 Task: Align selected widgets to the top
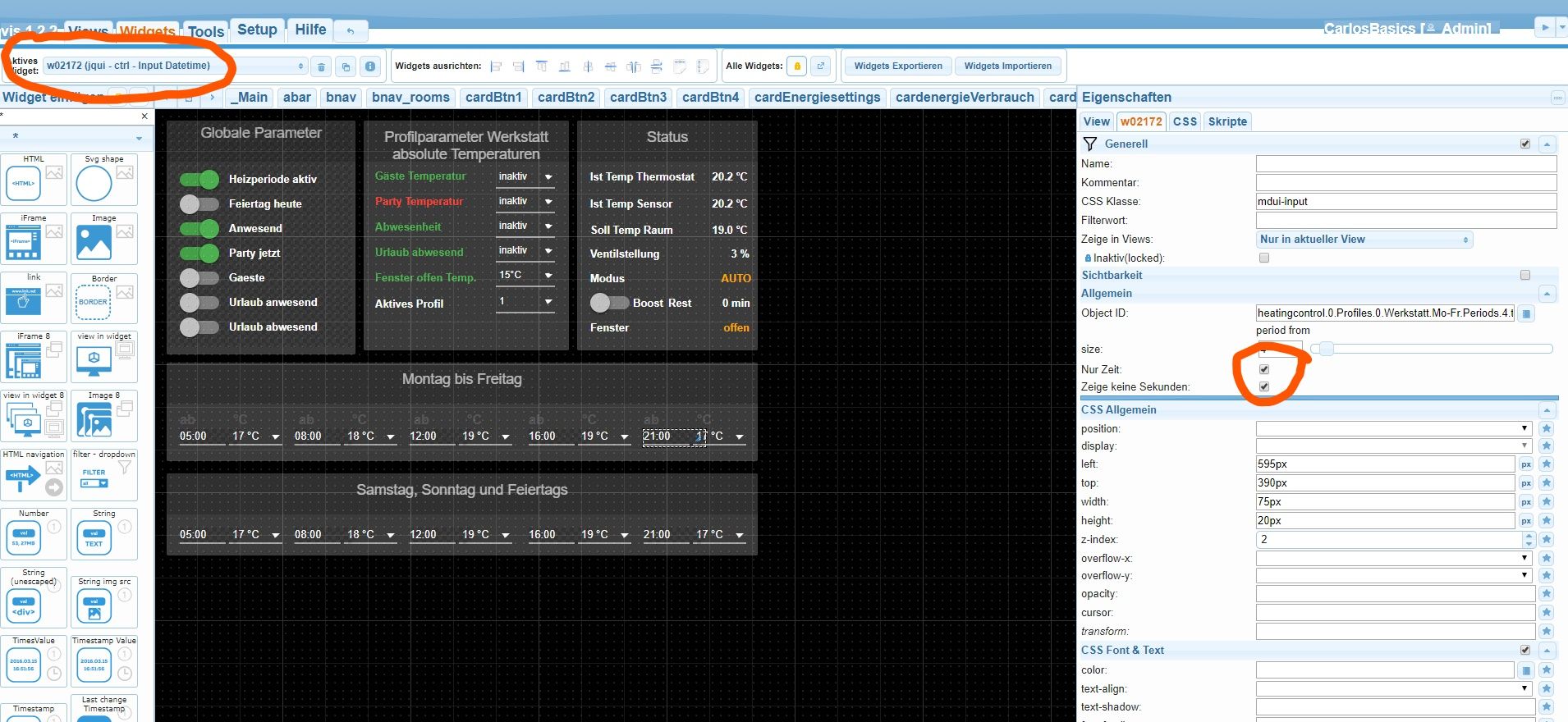[x=542, y=66]
